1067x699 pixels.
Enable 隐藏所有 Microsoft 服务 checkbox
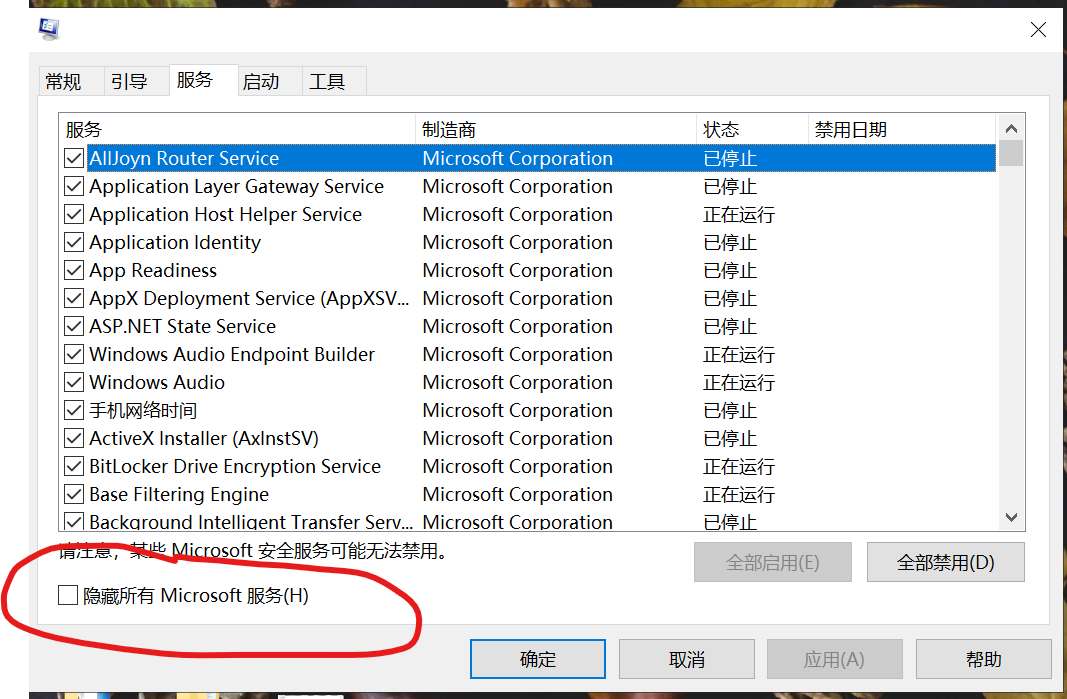click(x=67, y=595)
